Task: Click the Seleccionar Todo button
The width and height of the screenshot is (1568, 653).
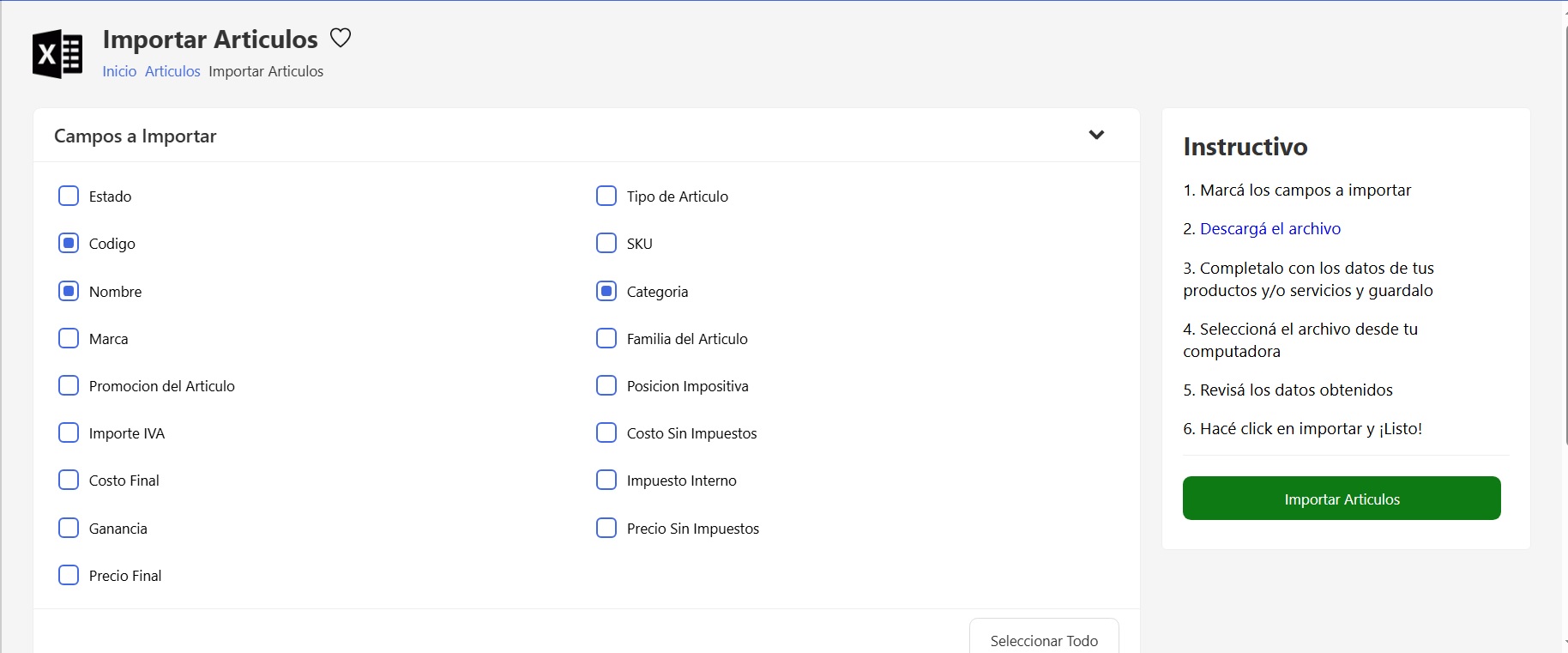Action: point(1043,640)
